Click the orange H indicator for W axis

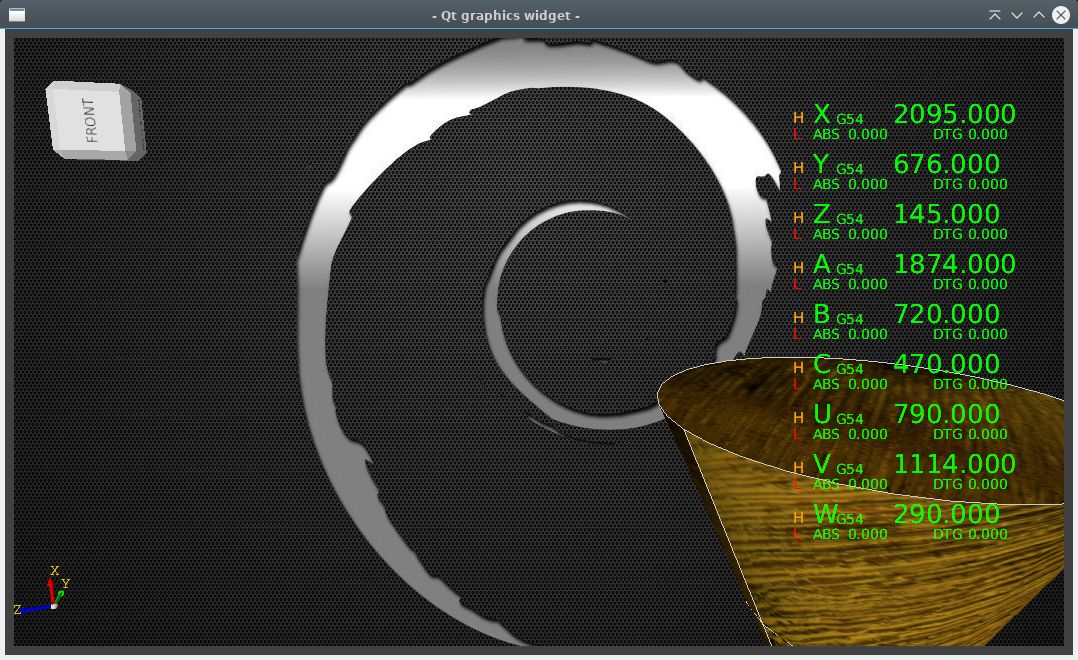798,518
